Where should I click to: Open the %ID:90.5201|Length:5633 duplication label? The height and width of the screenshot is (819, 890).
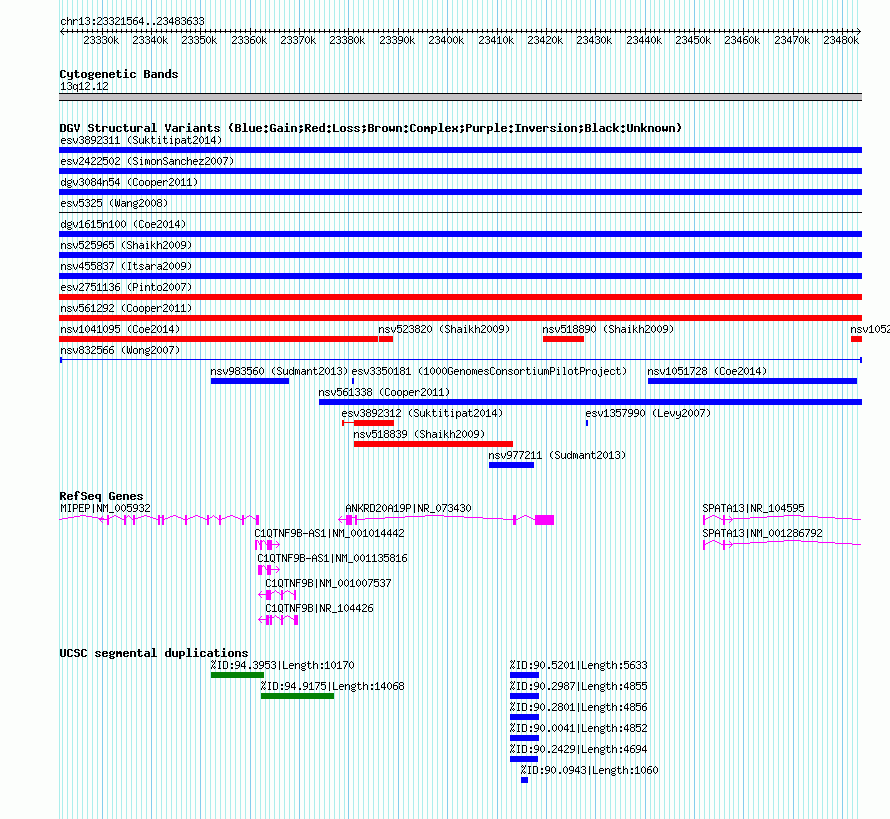coord(578,665)
